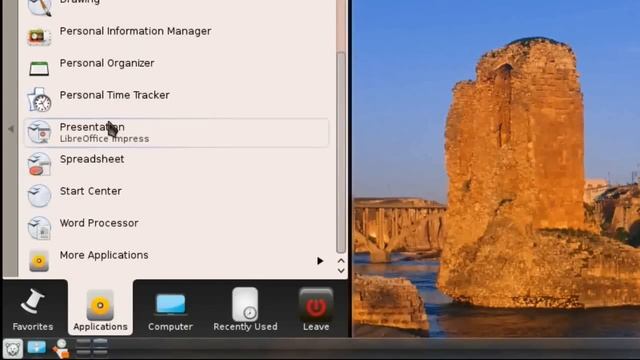Launch Spreadsheet entry
Screen dimensions: 640x360
coord(176,164)
